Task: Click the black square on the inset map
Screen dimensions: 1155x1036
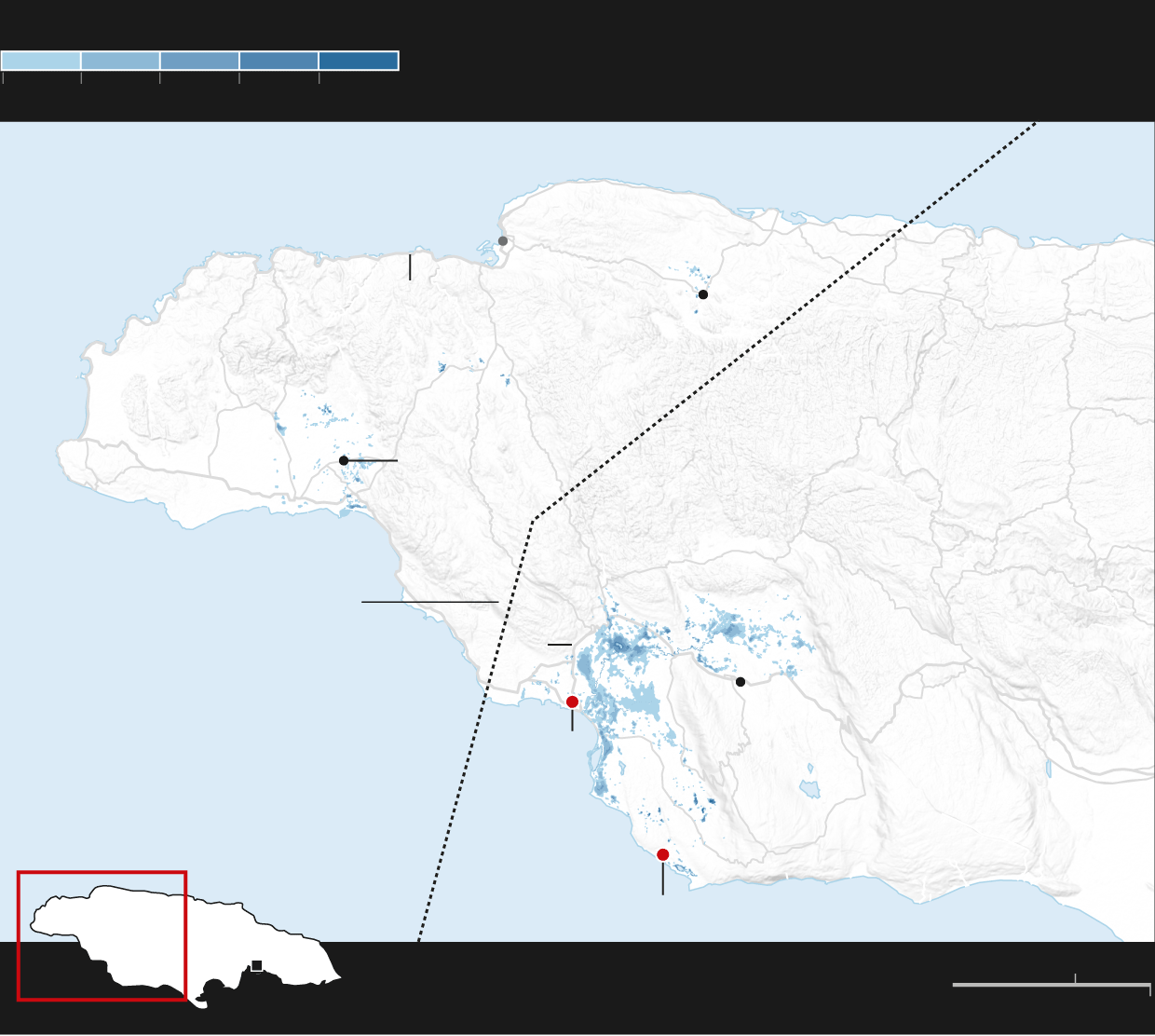Action: pos(257,965)
